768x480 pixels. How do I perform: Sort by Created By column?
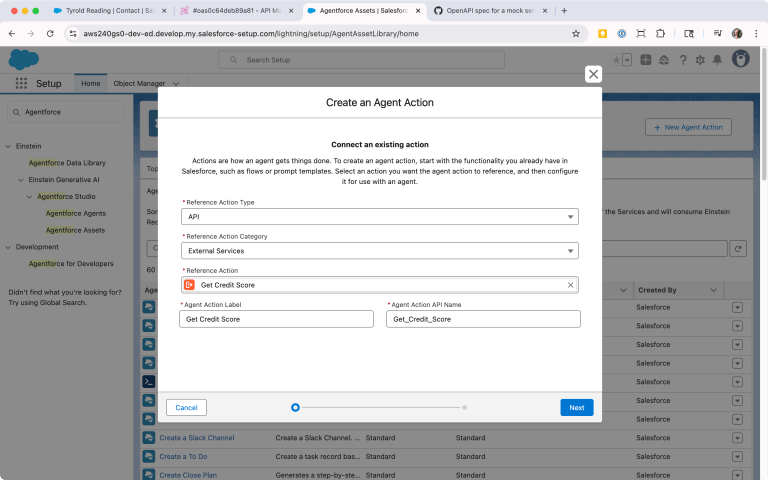pos(657,290)
